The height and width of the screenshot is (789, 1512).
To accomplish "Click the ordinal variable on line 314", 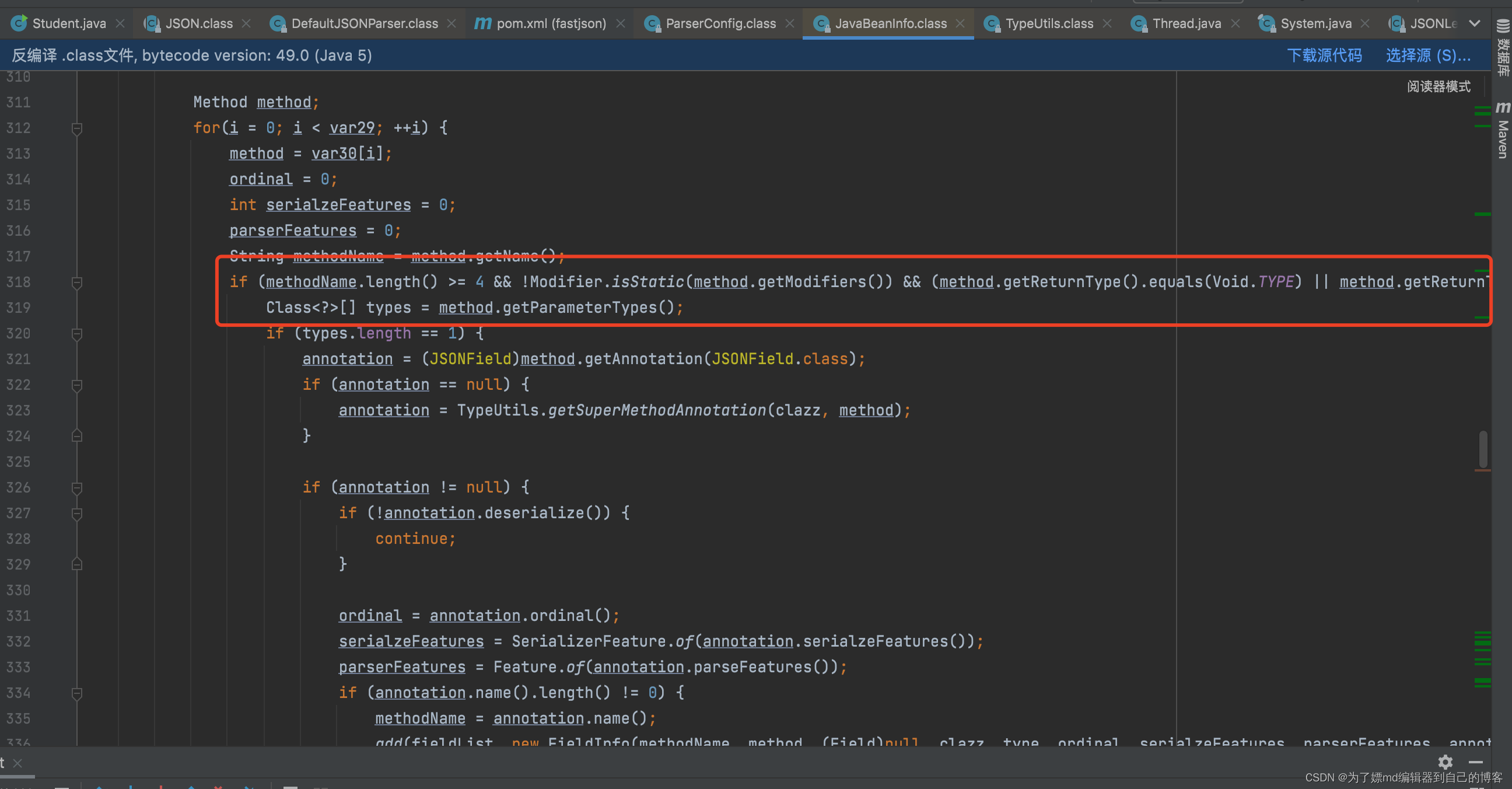I will pyautogui.click(x=261, y=180).
